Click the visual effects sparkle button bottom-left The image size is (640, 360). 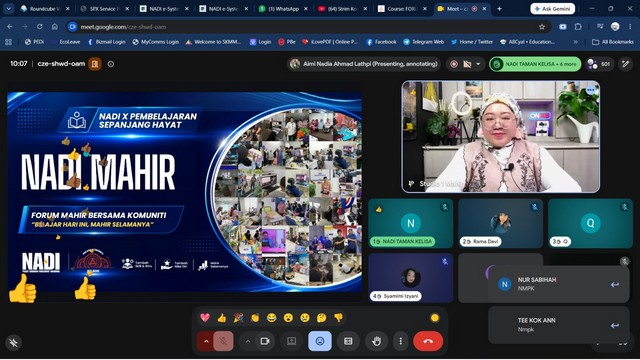(x=13, y=342)
